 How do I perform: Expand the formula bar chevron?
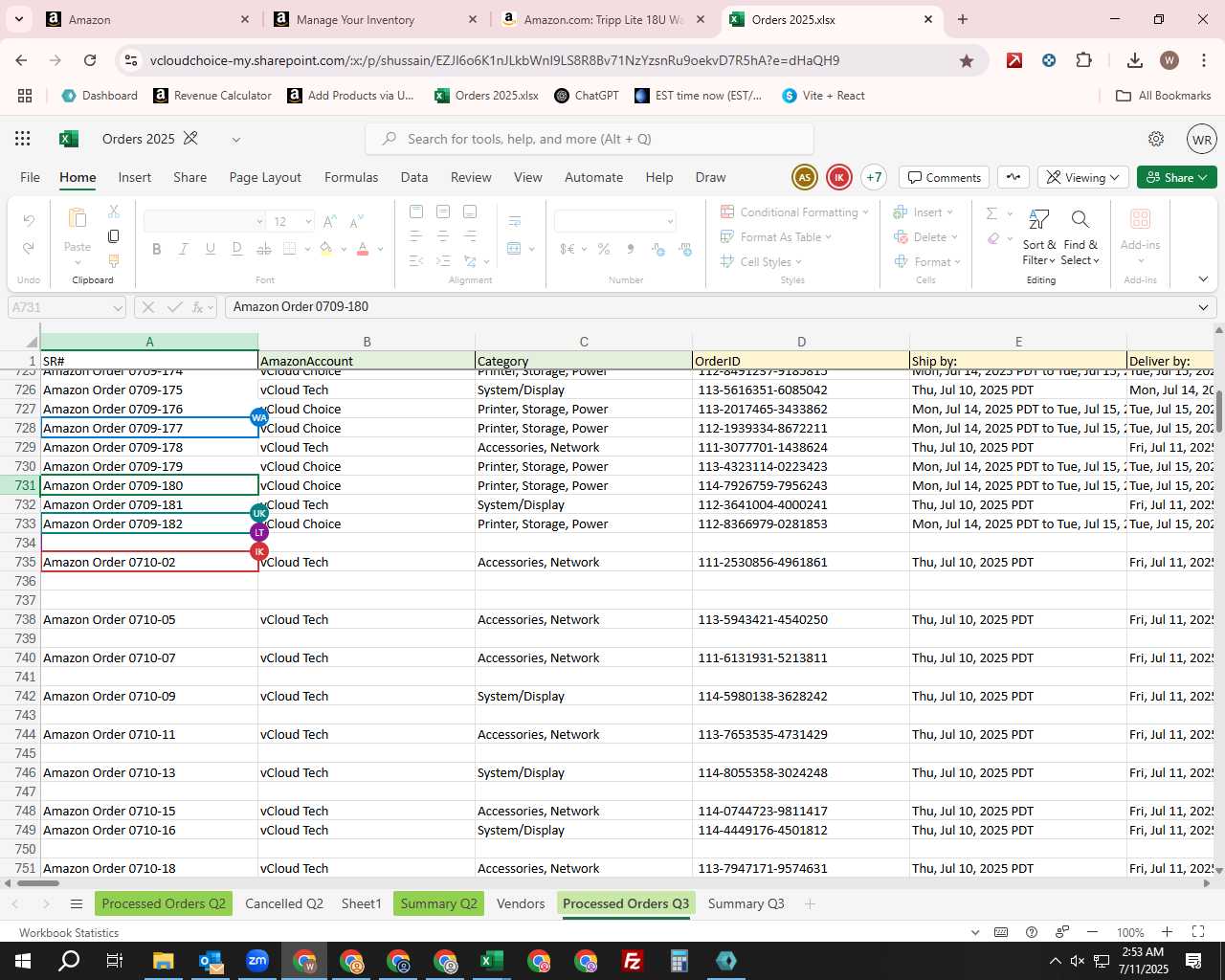coord(1203,307)
